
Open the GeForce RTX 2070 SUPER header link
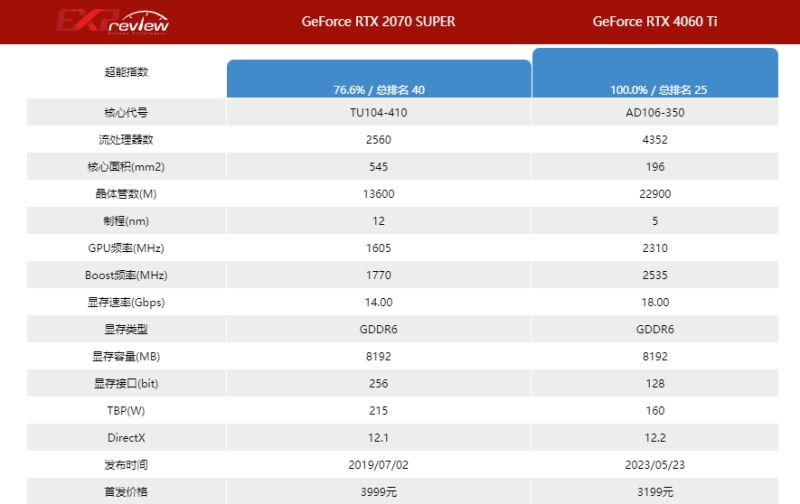(x=378, y=21)
